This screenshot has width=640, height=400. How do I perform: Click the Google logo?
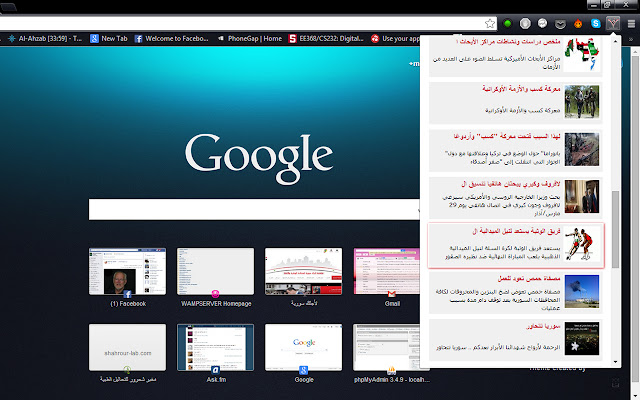tap(259, 158)
